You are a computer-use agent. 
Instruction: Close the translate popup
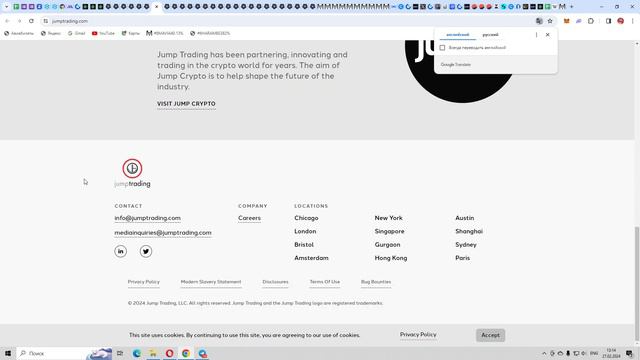coord(547,35)
